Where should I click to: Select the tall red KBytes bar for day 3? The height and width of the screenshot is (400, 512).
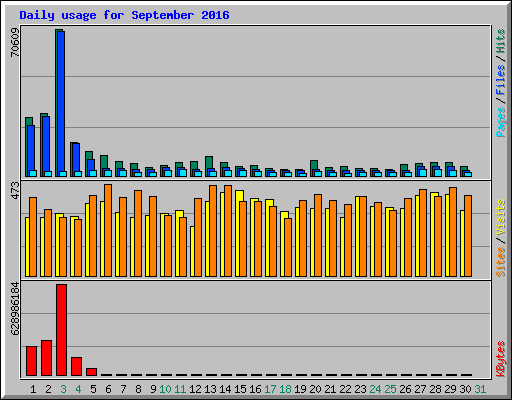click(x=61, y=330)
